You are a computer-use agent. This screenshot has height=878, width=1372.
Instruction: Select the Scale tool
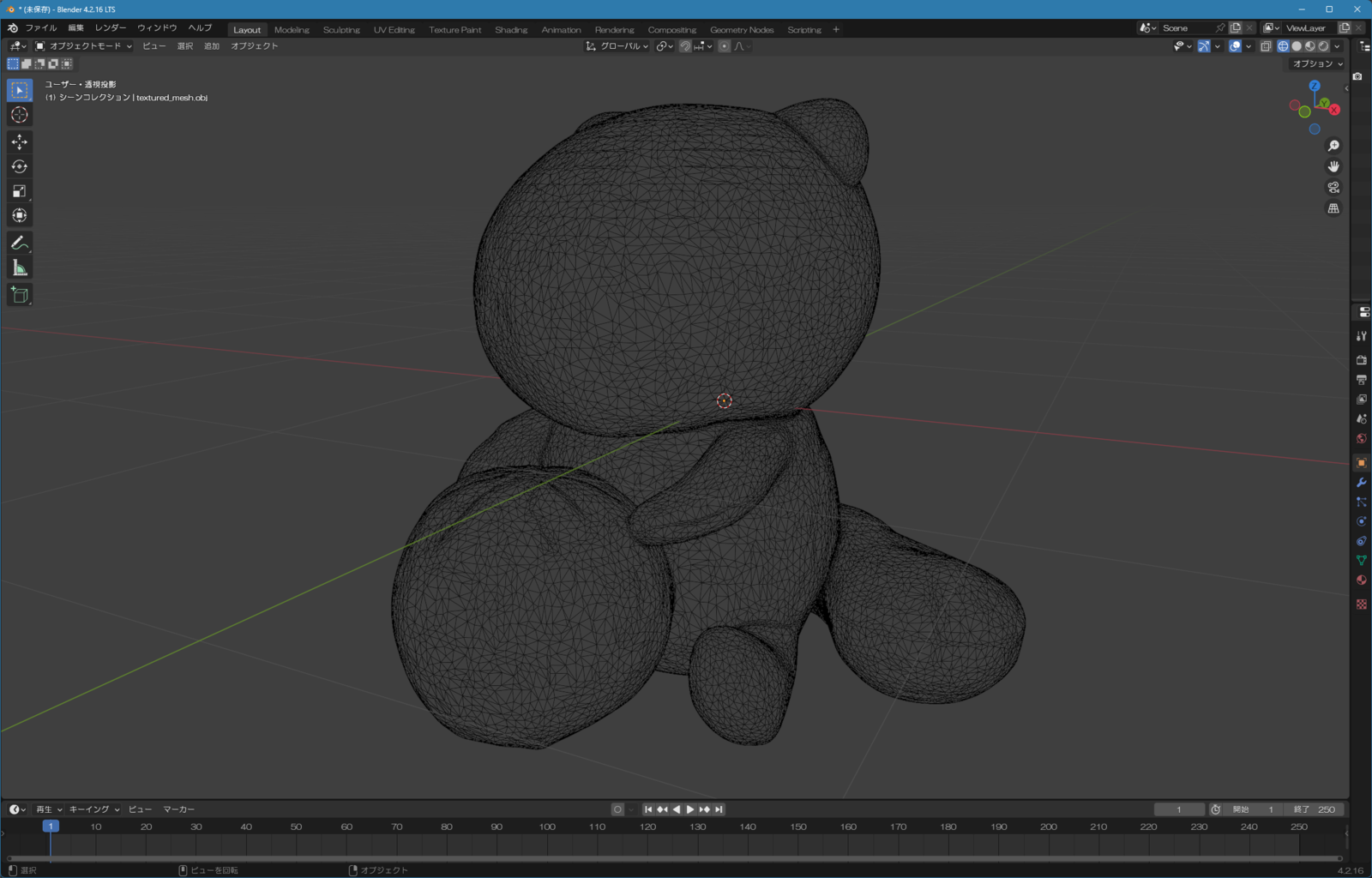(20, 191)
